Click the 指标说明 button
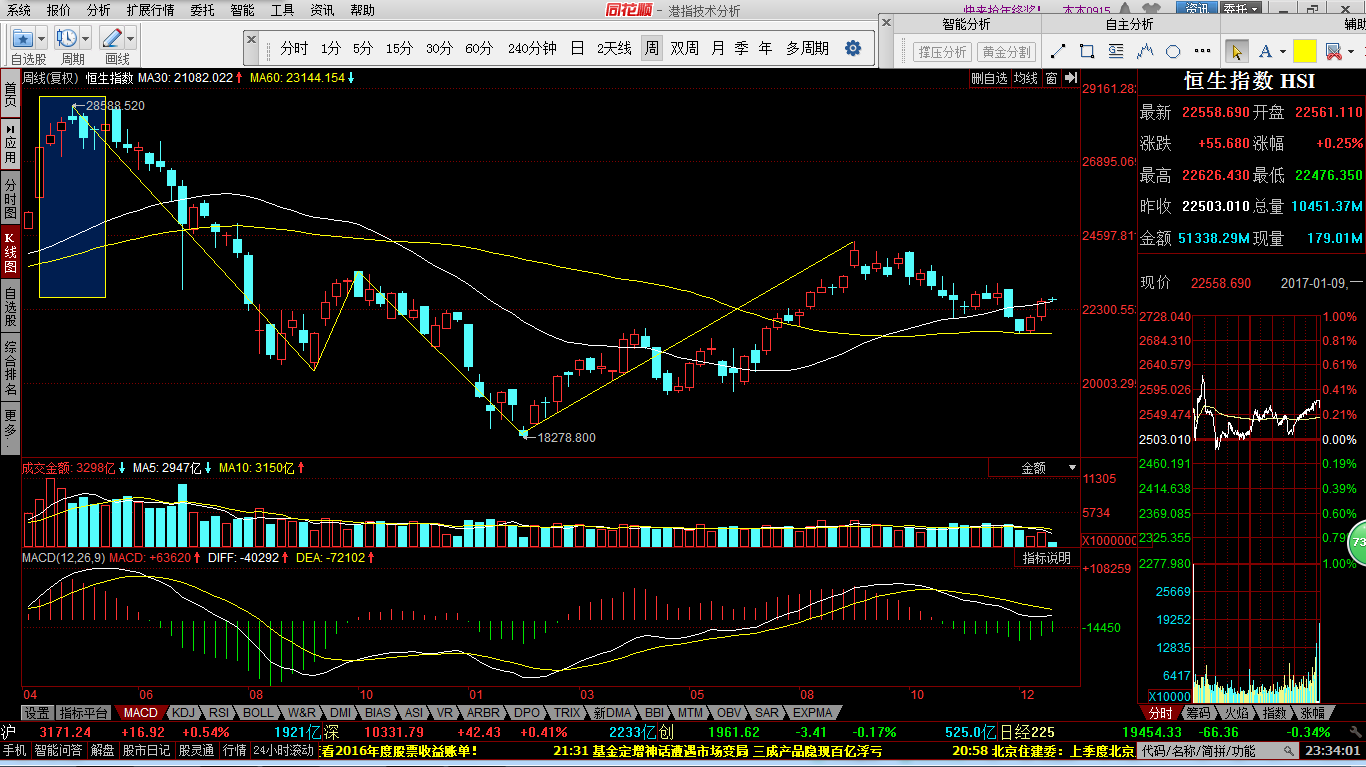The height and width of the screenshot is (767, 1366). 1046,558
